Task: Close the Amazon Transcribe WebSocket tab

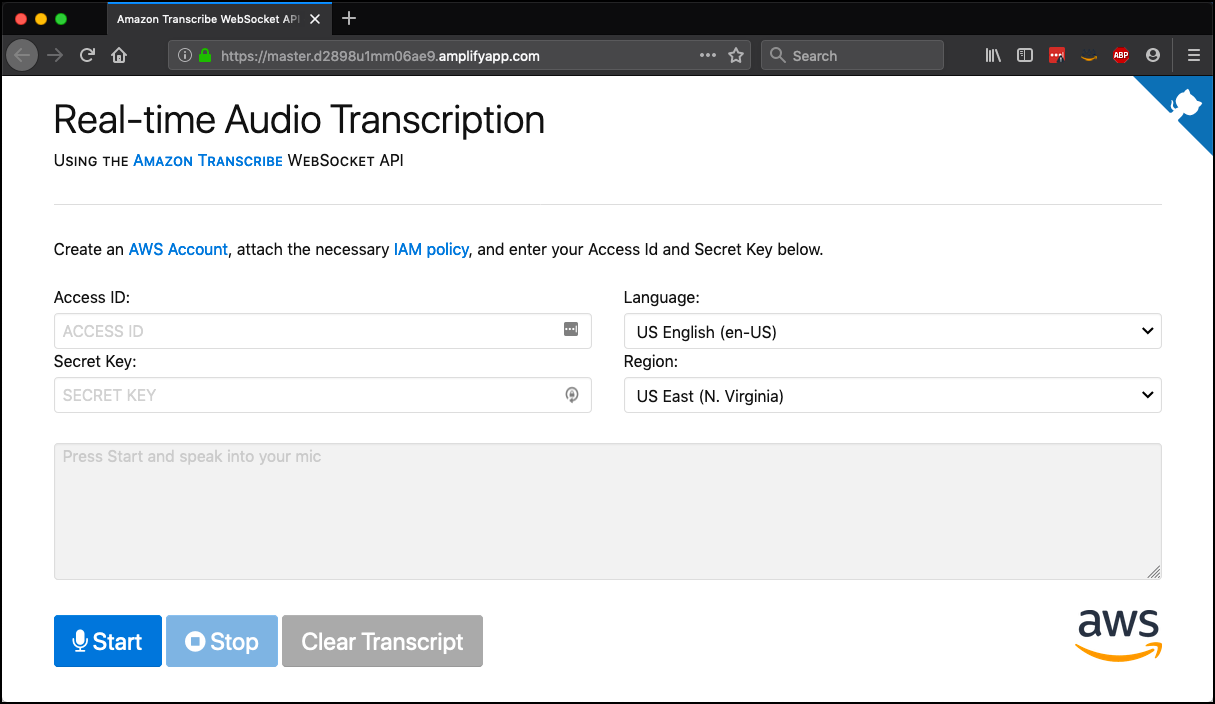Action: [x=315, y=19]
